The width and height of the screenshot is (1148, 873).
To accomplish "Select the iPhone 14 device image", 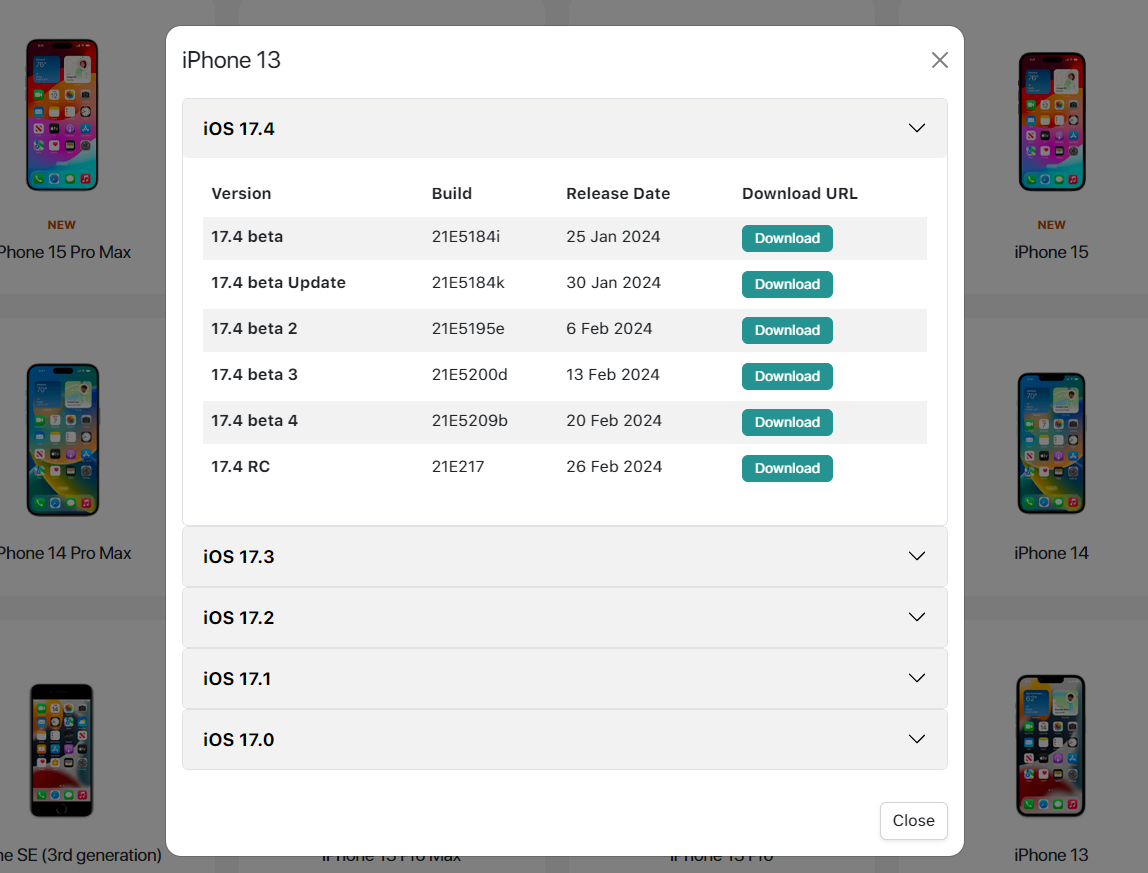I will (x=1051, y=443).
